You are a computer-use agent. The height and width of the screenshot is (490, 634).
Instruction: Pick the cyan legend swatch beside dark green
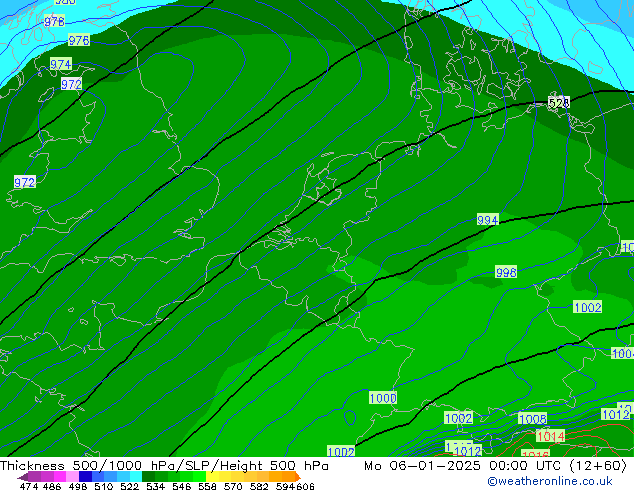(136, 477)
